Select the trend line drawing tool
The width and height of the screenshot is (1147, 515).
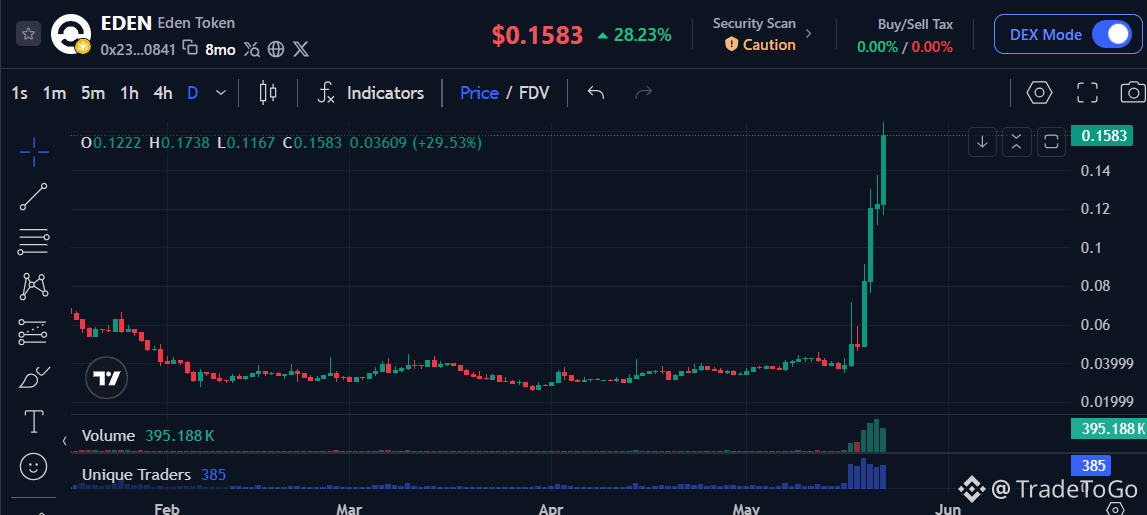[x=34, y=197]
